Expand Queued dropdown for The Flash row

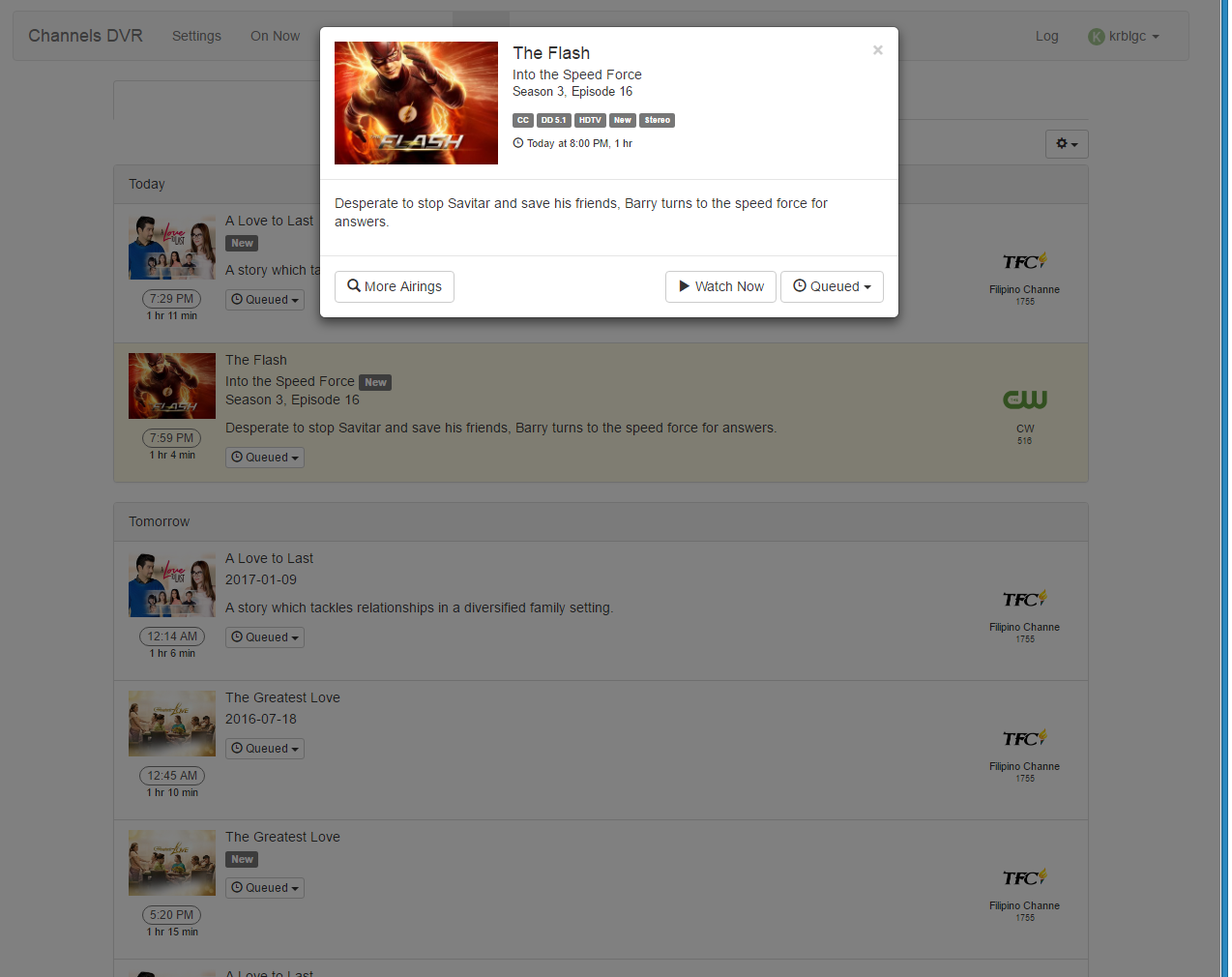click(265, 458)
